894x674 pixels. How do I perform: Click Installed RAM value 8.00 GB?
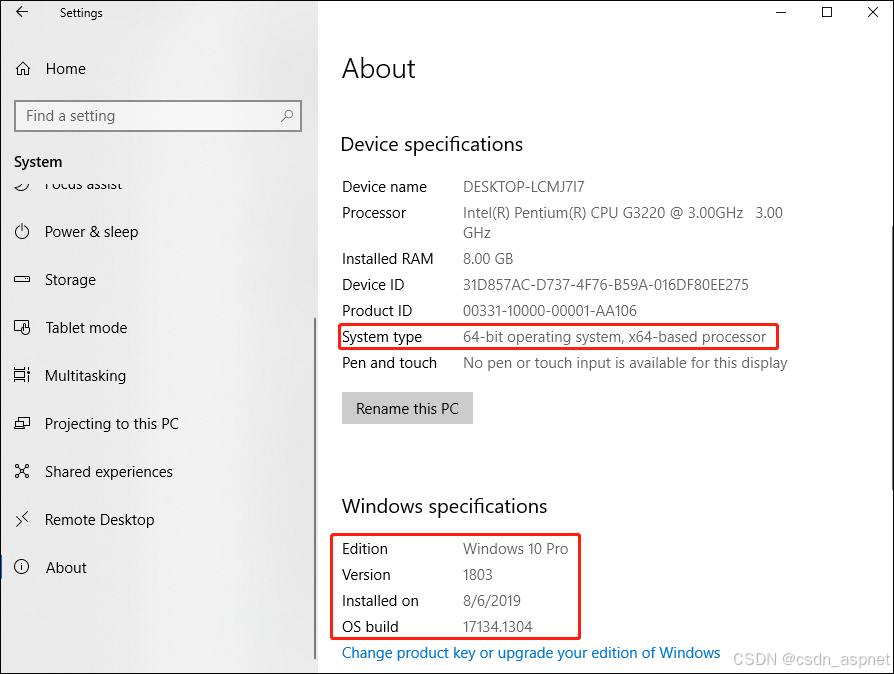pos(488,258)
